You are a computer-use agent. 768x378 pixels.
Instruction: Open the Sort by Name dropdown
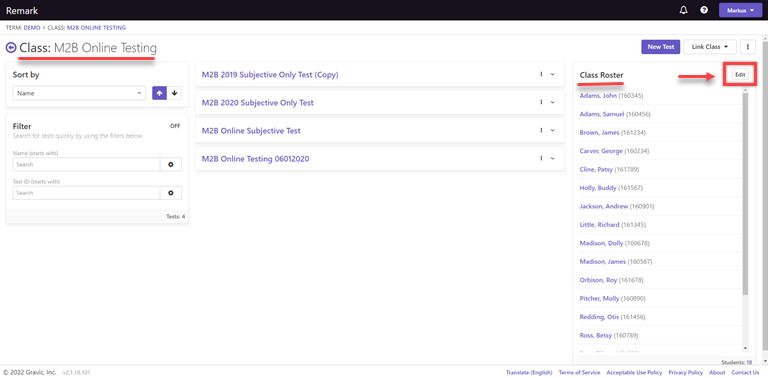point(79,93)
